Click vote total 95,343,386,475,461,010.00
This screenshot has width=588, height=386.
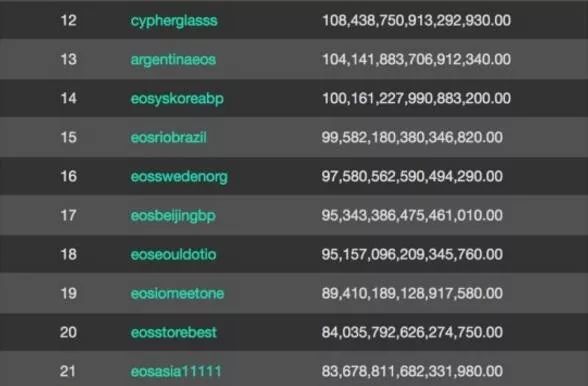[412, 215]
